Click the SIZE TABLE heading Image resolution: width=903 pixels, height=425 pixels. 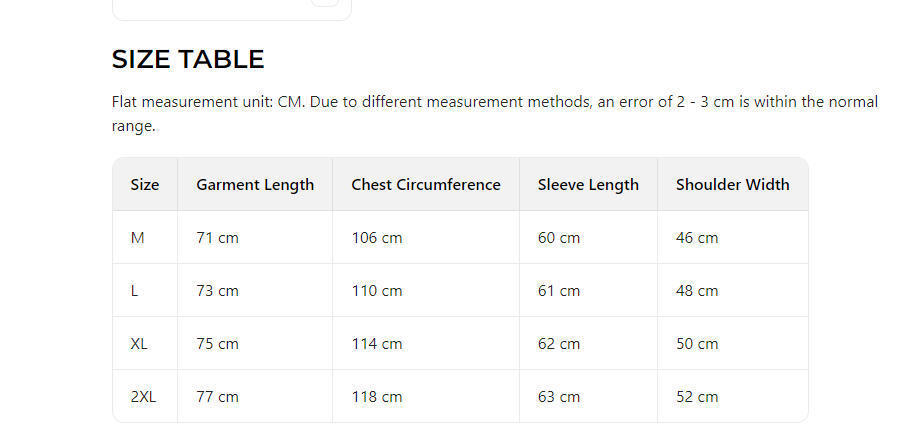(188, 60)
